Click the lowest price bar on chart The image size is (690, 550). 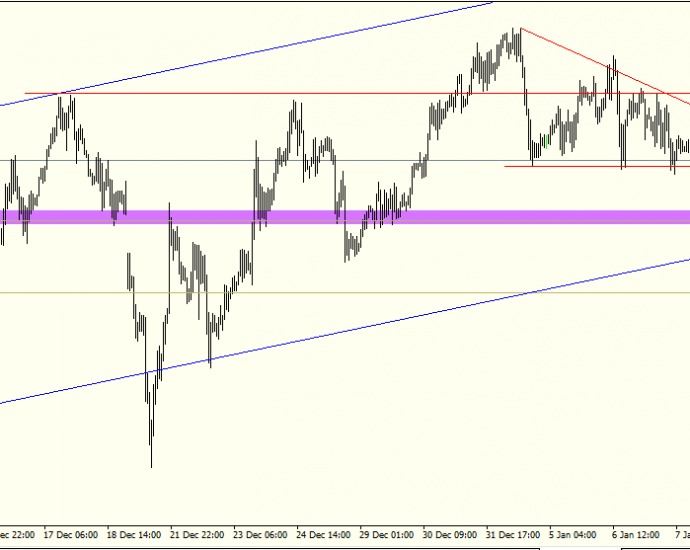tap(151, 442)
